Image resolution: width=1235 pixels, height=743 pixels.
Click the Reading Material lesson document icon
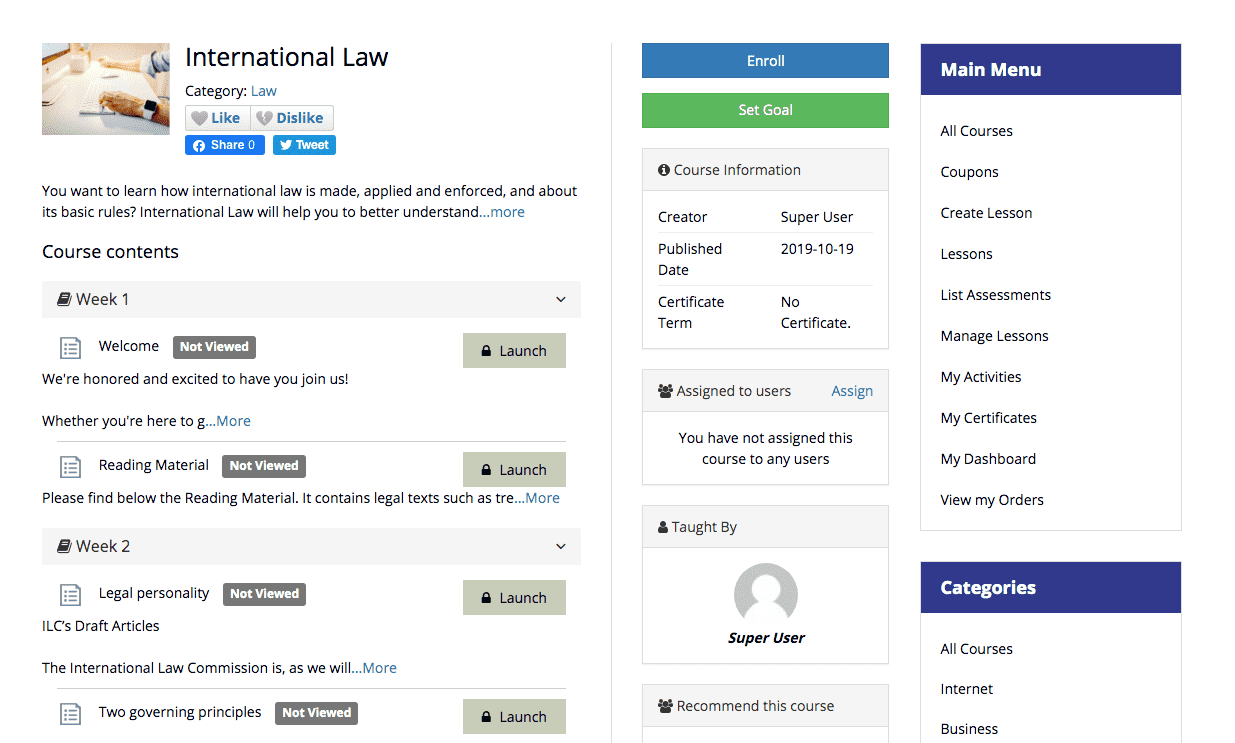click(70, 467)
